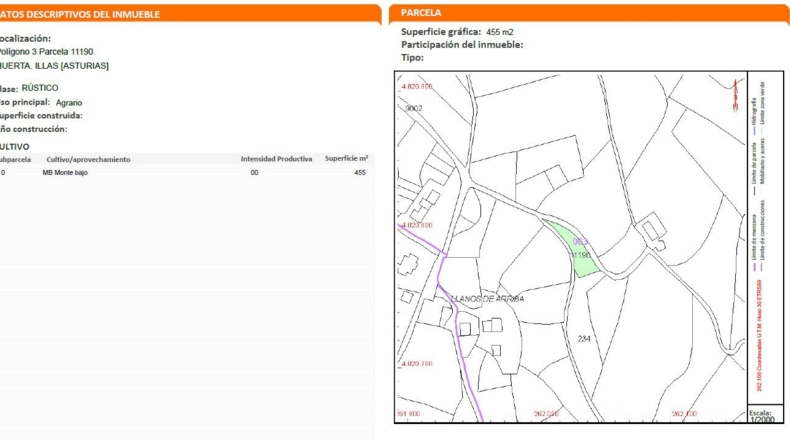Click the PARCELA section header
Image resolution: width=790 pixels, height=440 pixels.
click(589, 13)
